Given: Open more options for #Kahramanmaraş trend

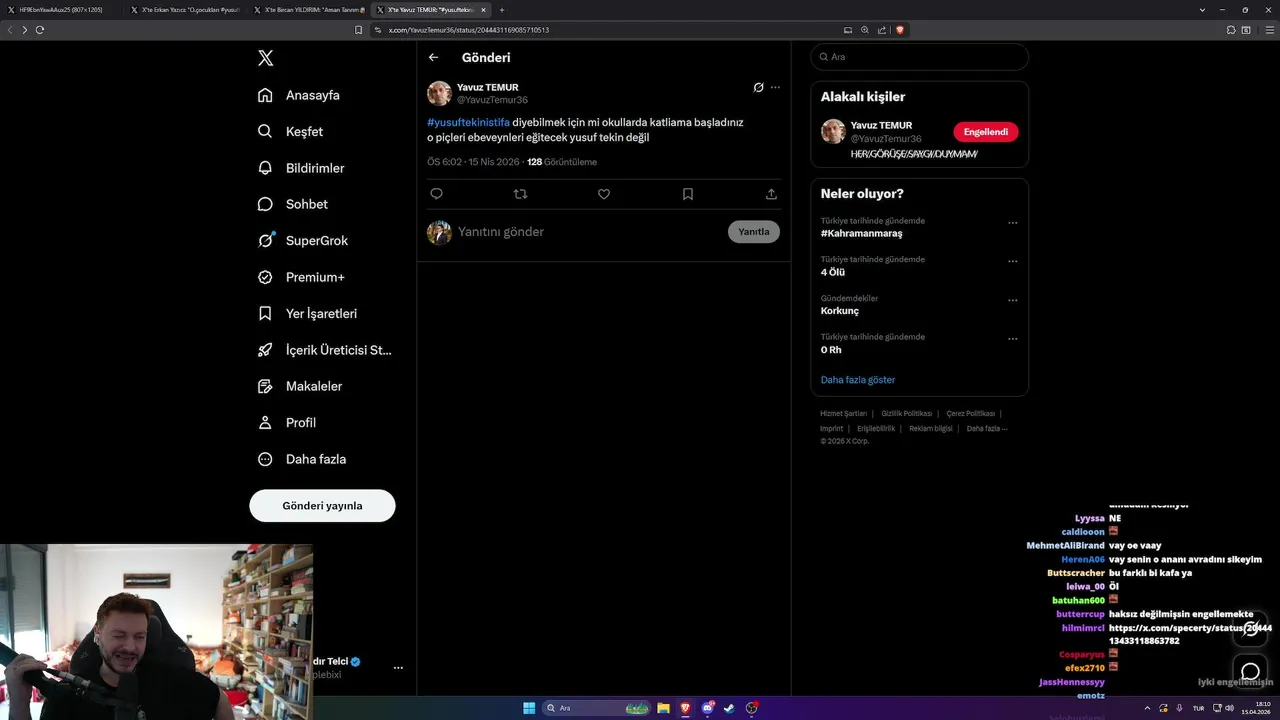Looking at the screenshot, I should click(x=1013, y=223).
